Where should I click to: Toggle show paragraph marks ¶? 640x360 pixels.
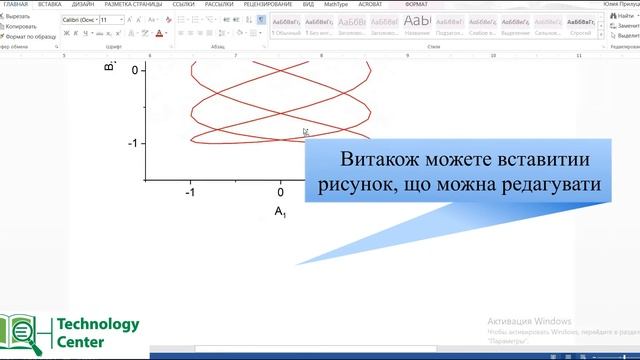[261, 20]
